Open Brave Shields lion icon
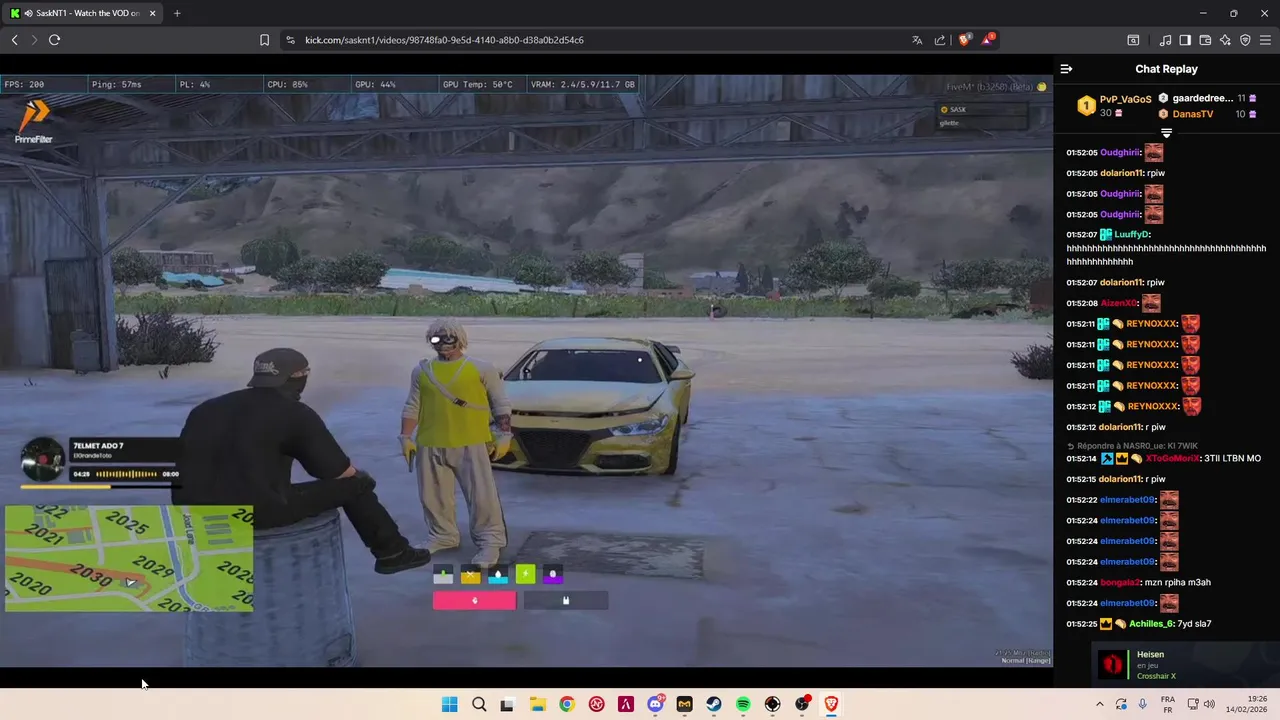 (x=965, y=40)
